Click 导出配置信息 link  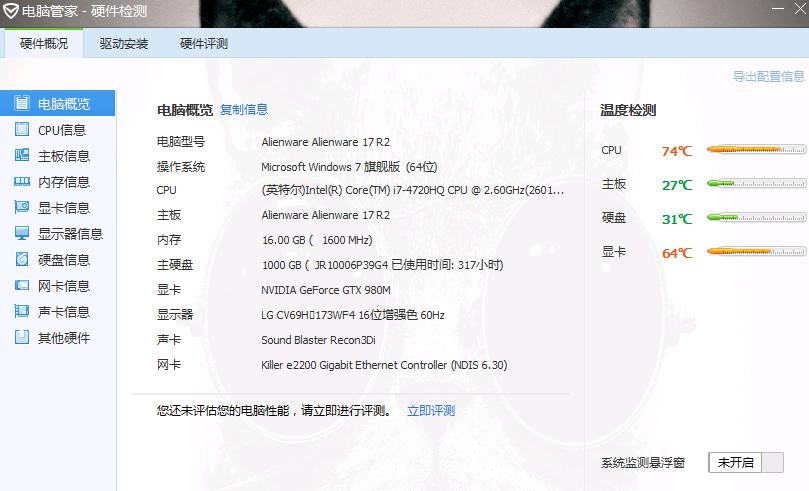pyautogui.click(x=769, y=76)
